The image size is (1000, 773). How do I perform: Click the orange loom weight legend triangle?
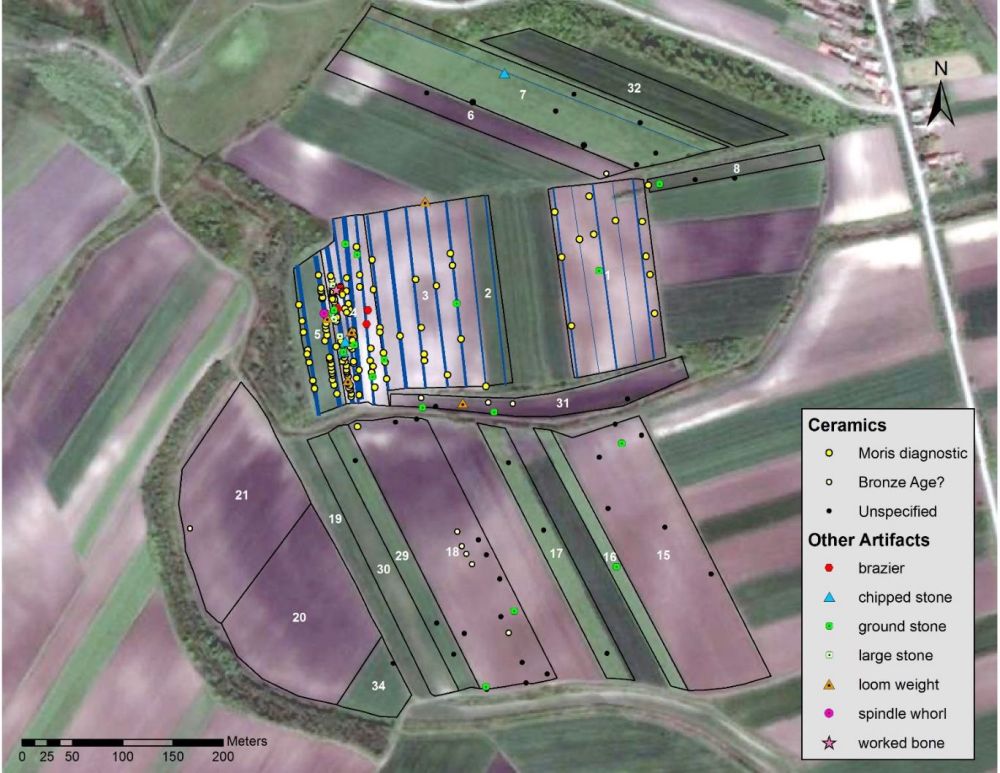point(829,684)
